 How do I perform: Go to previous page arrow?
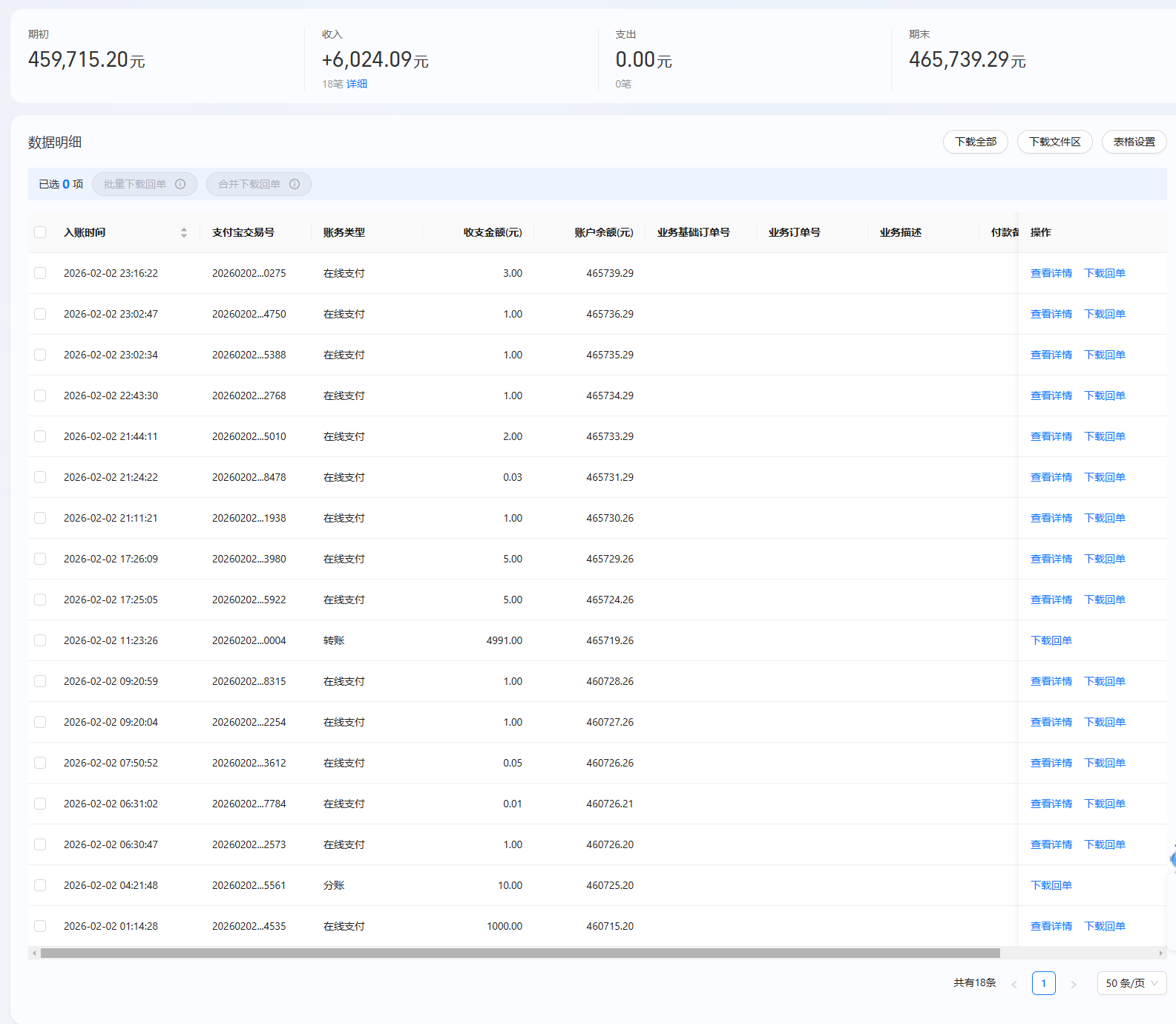point(1014,984)
